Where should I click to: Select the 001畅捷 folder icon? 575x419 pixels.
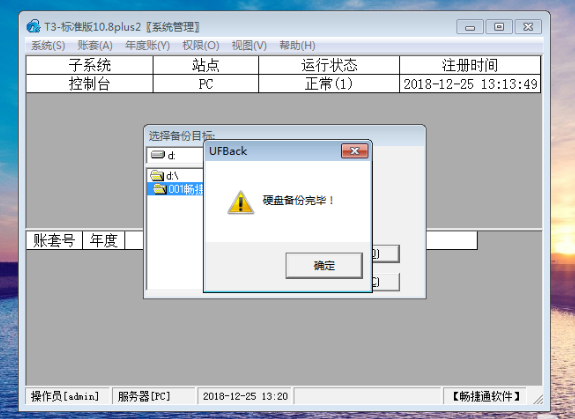tap(160, 189)
